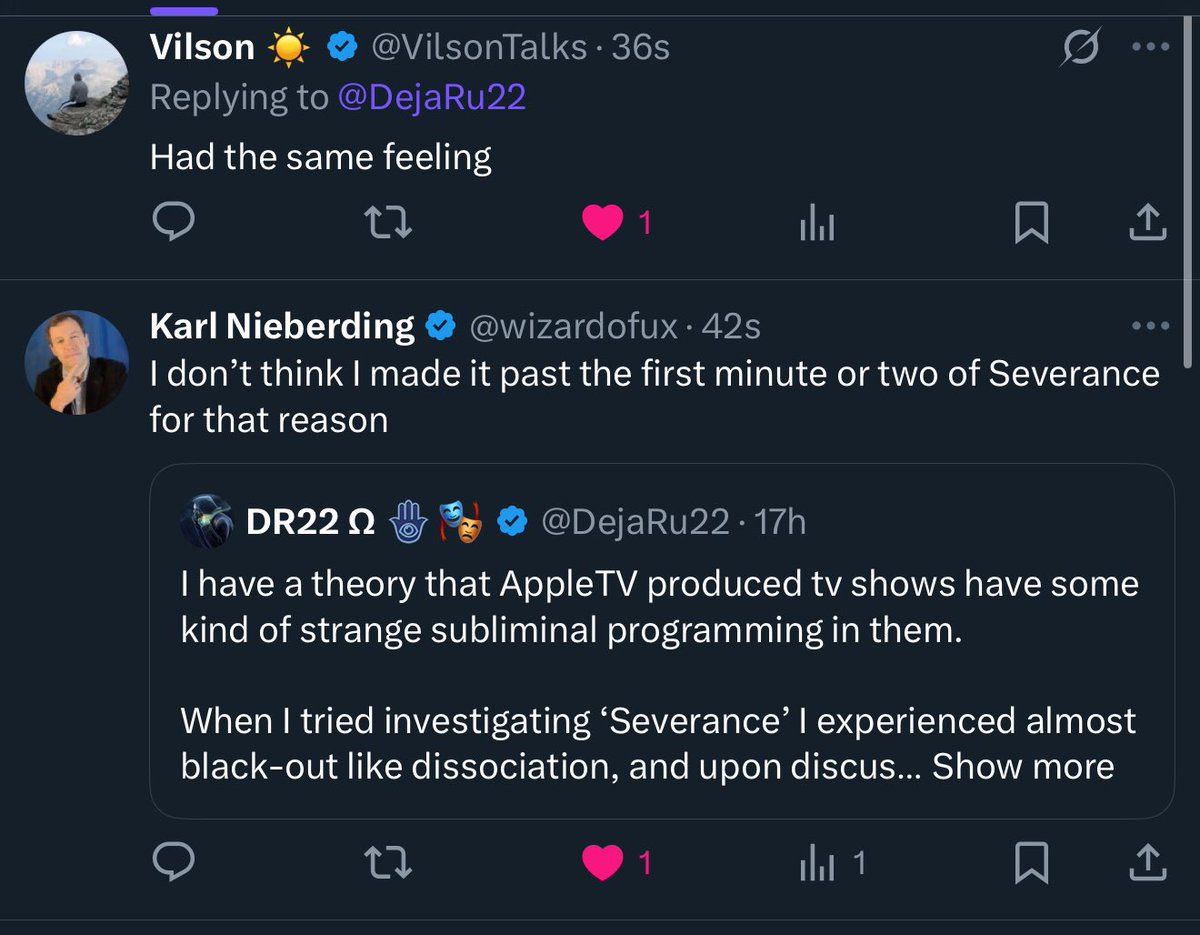Share Karl Nieberding's tweet
The width and height of the screenshot is (1200, 935).
(x=1148, y=862)
